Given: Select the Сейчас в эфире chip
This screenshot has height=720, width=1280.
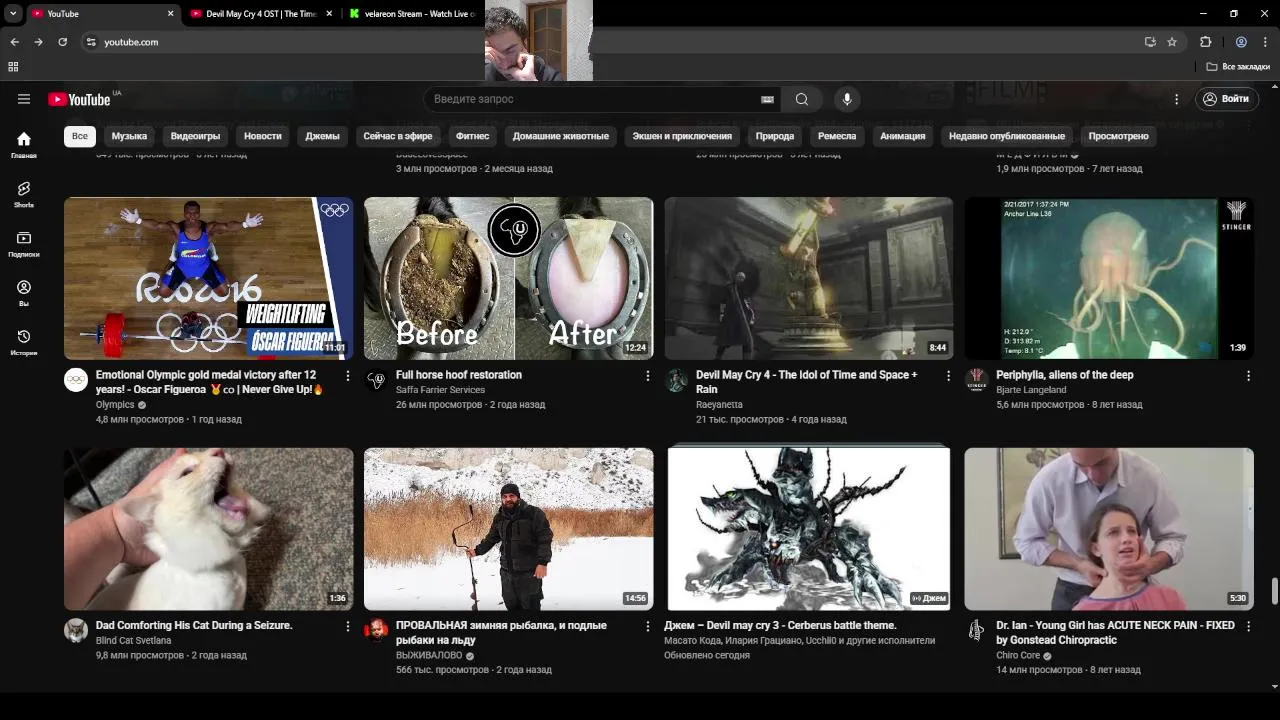Looking at the screenshot, I should point(398,136).
